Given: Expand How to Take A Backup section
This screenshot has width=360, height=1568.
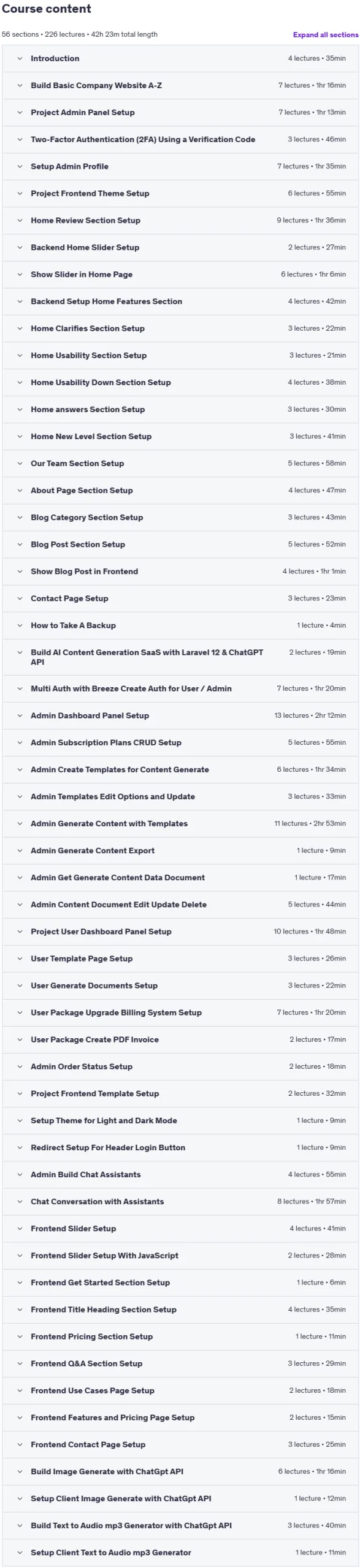Looking at the screenshot, I should point(180,625).
